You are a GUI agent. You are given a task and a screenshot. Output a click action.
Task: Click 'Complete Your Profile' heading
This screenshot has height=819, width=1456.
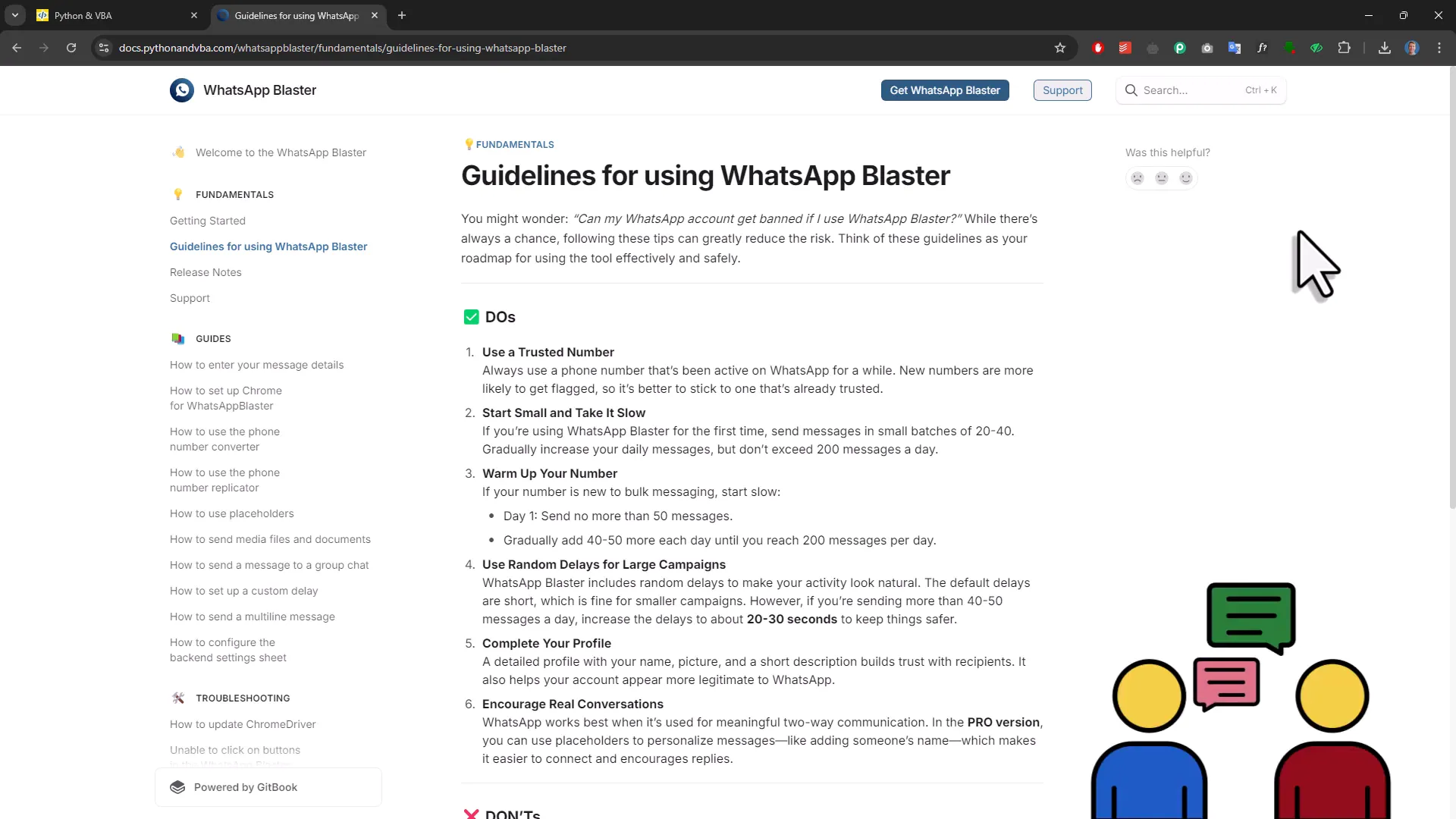547,643
